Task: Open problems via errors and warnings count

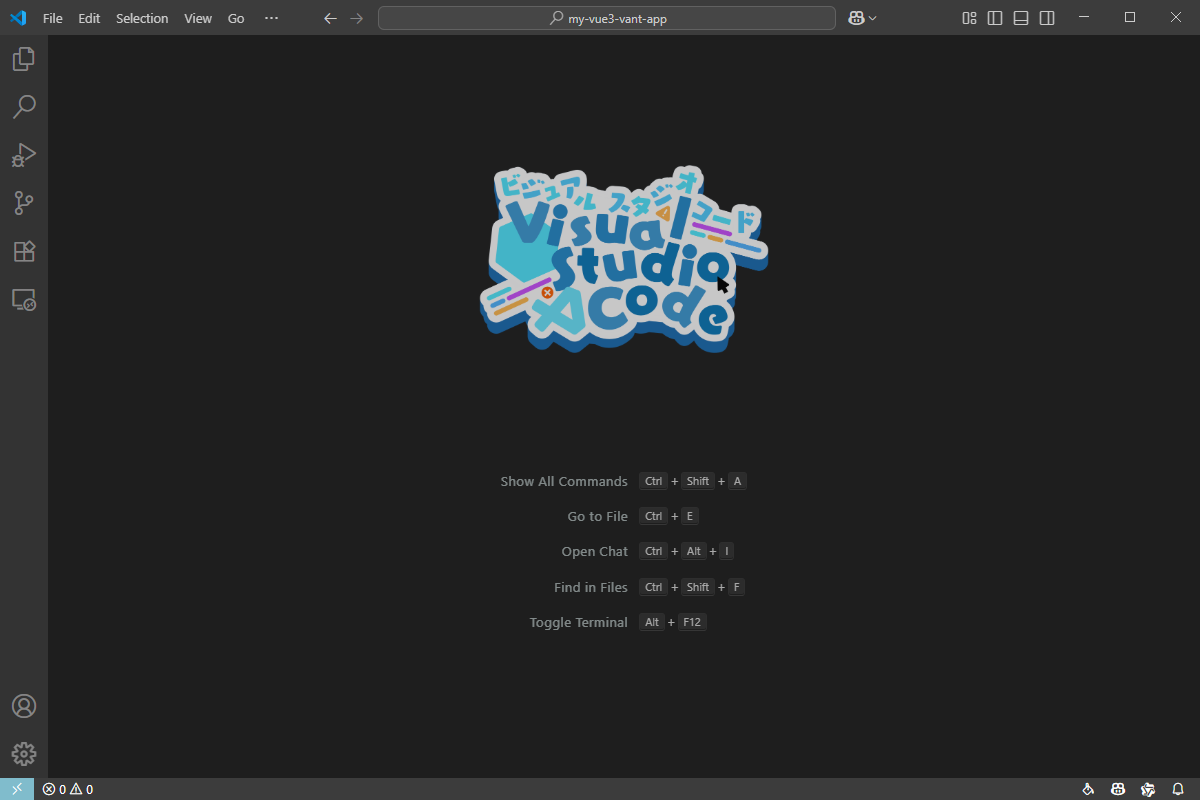Action: click(x=68, y=789)
